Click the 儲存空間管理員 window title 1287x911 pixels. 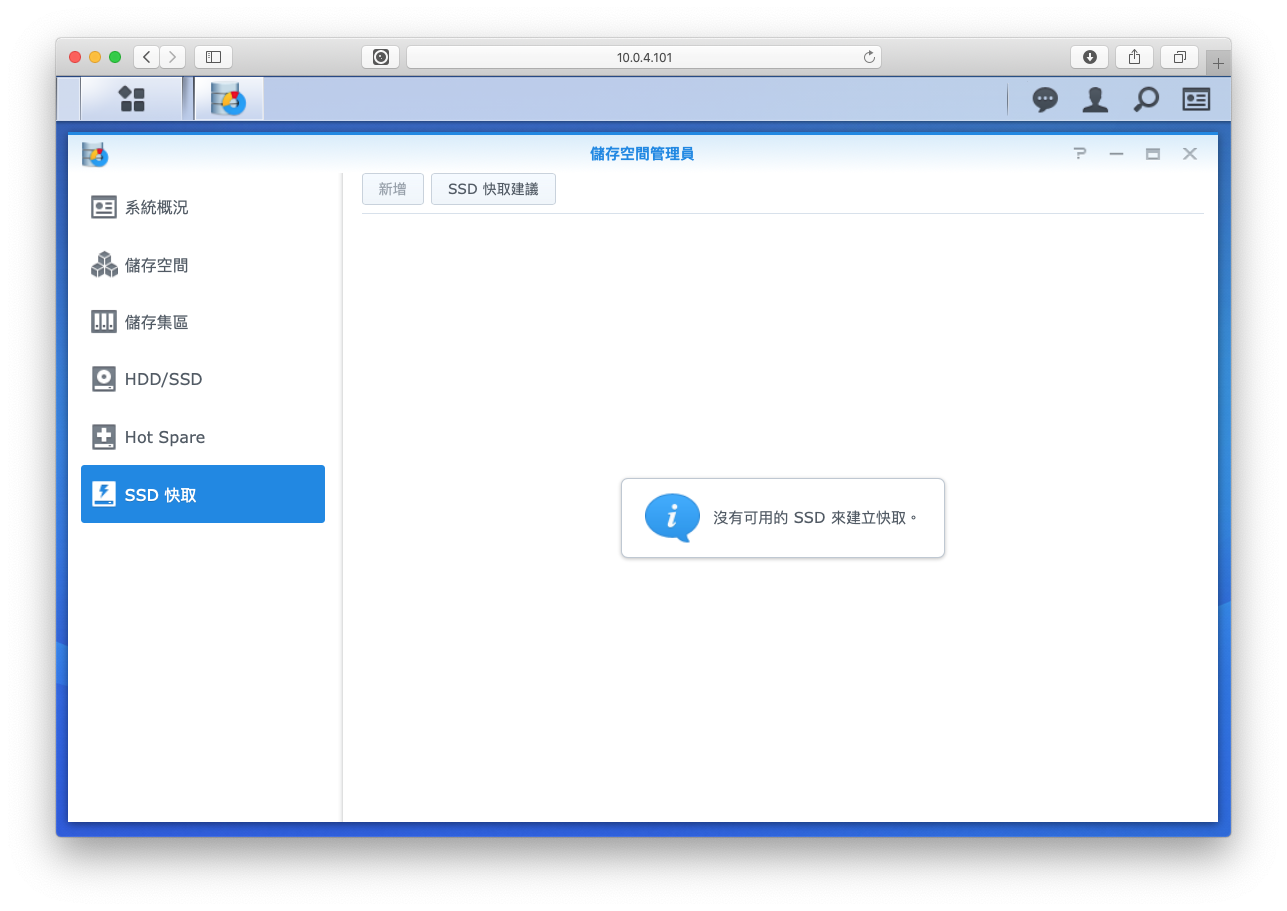coord(642,154)
